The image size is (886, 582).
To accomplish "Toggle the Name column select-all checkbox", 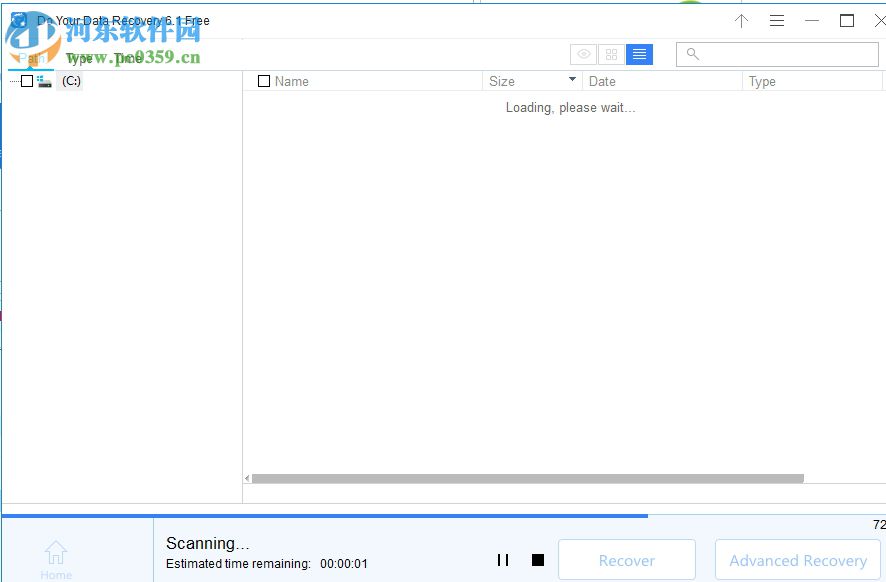I will 265,81.
